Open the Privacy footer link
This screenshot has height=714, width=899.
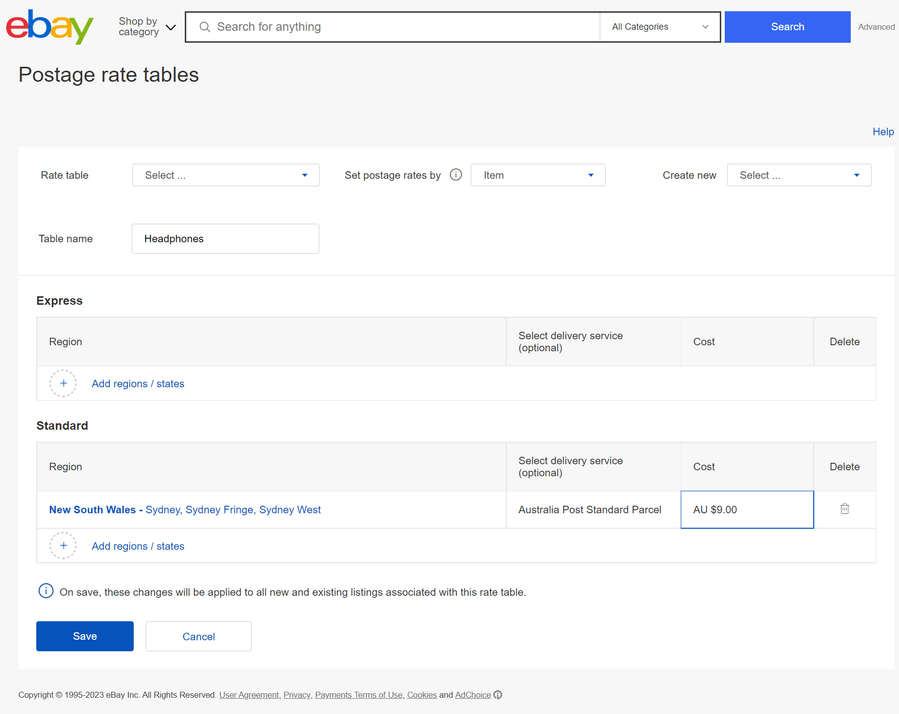(x=298, y=695)
